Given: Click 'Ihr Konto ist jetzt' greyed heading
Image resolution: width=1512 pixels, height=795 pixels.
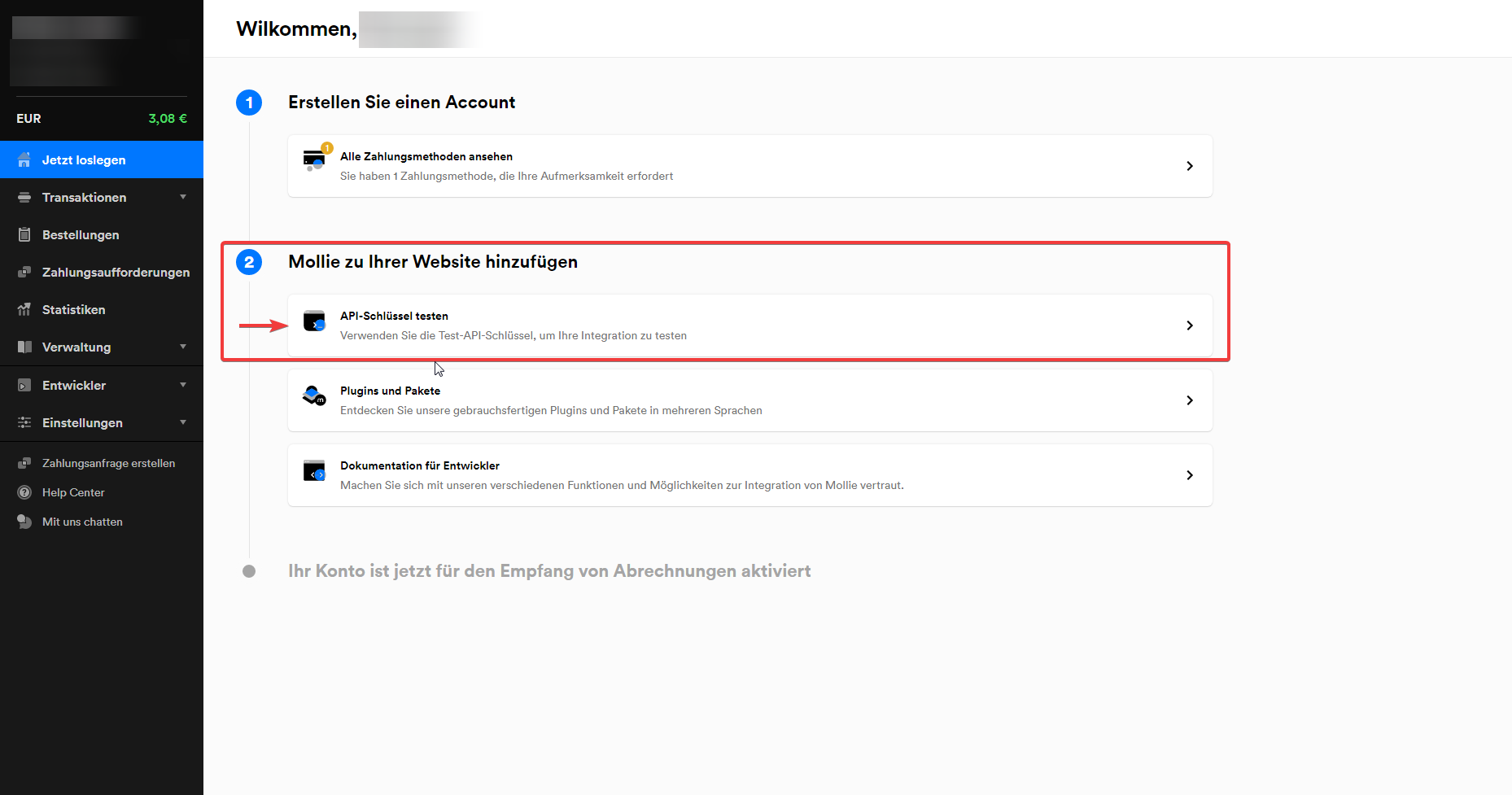Looking at the screenshot, I should [x=549, y=570].
